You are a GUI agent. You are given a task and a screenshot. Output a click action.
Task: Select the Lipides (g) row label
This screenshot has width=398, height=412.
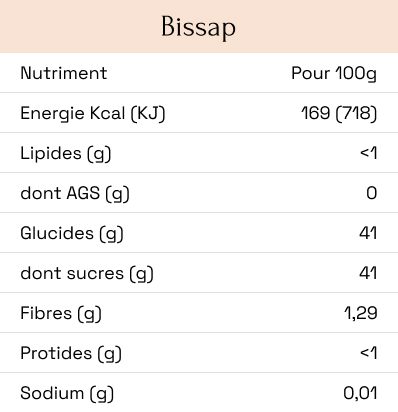tap(66, 154)
